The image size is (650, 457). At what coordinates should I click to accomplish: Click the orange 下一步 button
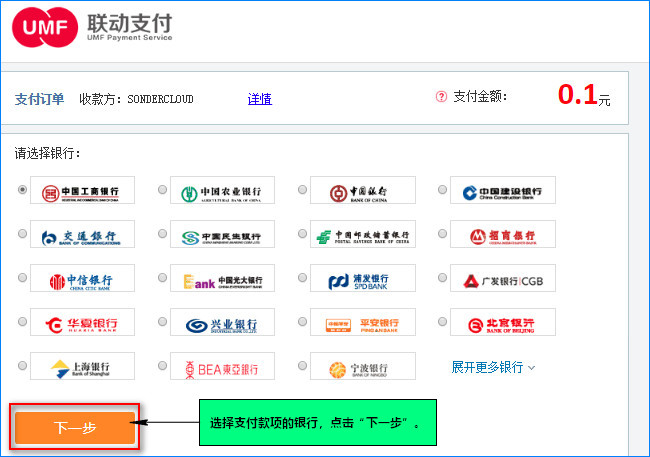[x=75, y=428]
